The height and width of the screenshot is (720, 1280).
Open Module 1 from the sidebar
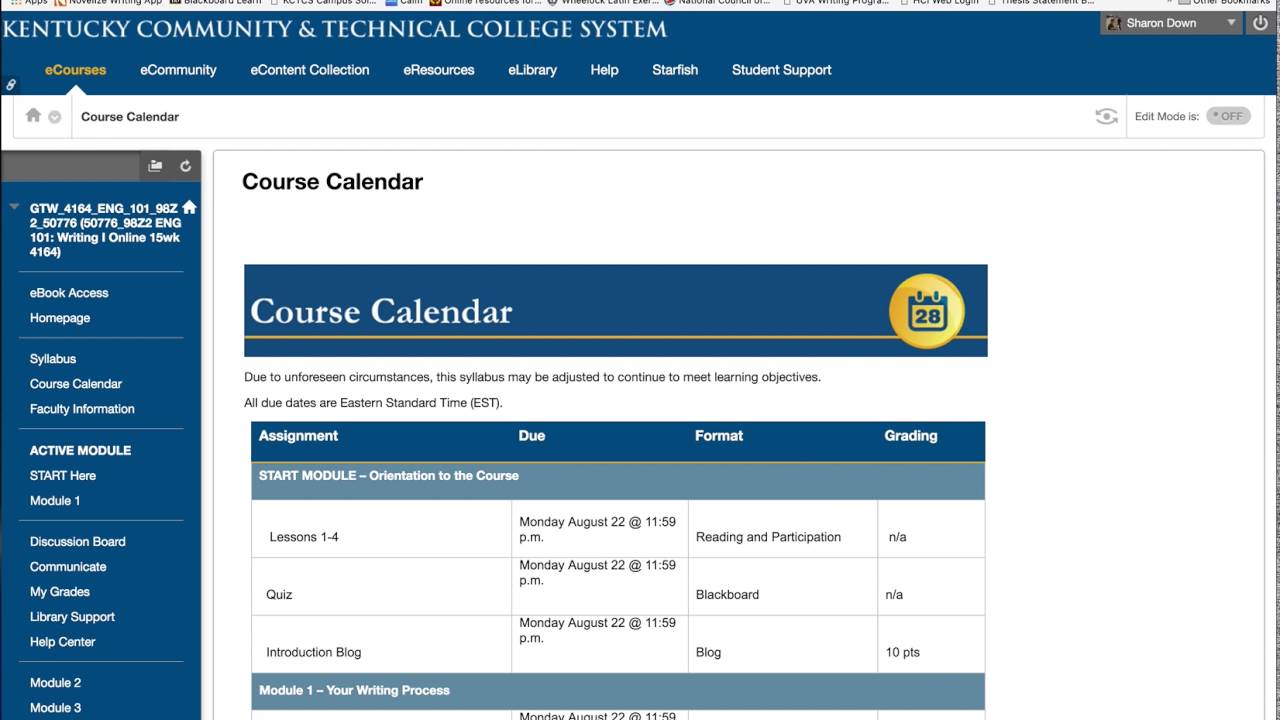[x=55, y=501]
